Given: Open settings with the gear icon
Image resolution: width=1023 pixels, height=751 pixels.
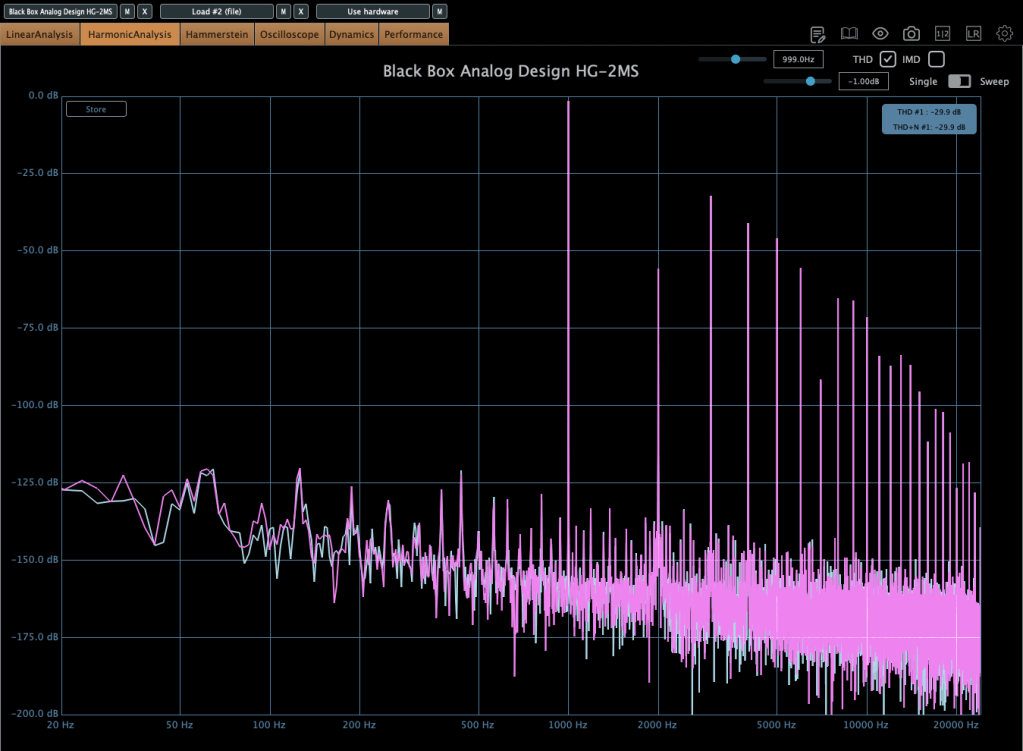Looking at the screenshot, I should tap(1004, 34).
